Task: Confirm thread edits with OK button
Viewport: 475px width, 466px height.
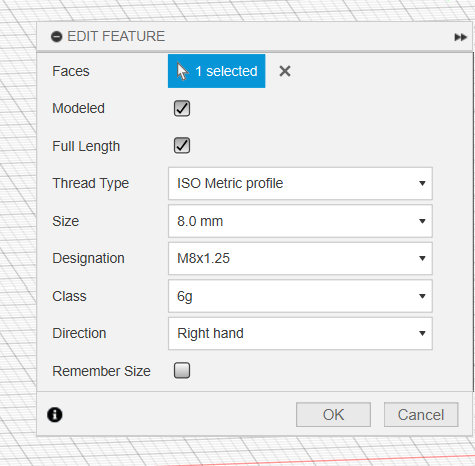Action: tap(333, 415)
